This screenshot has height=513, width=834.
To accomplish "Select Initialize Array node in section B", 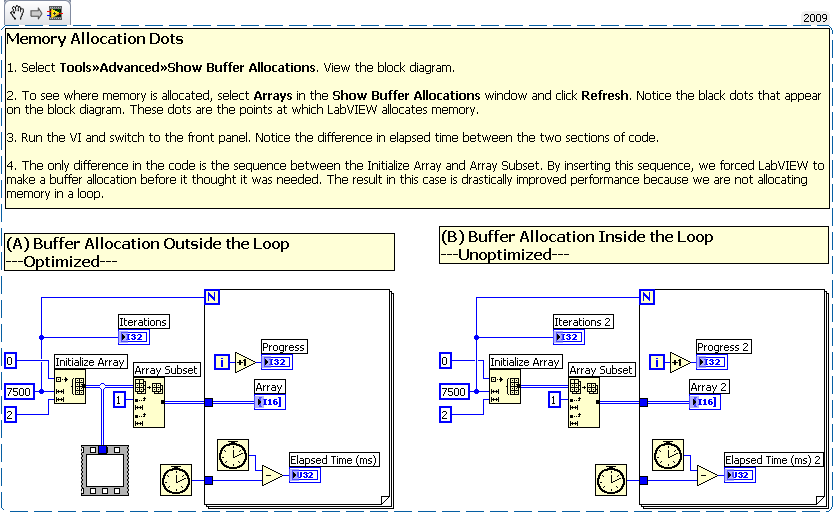I will (505, 386).
